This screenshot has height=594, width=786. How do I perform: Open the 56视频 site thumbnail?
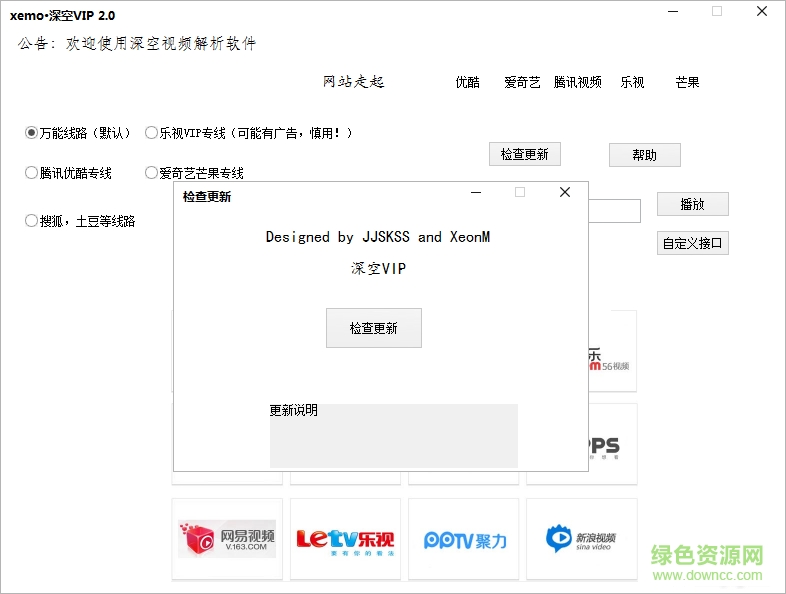[x=613, y=351]
